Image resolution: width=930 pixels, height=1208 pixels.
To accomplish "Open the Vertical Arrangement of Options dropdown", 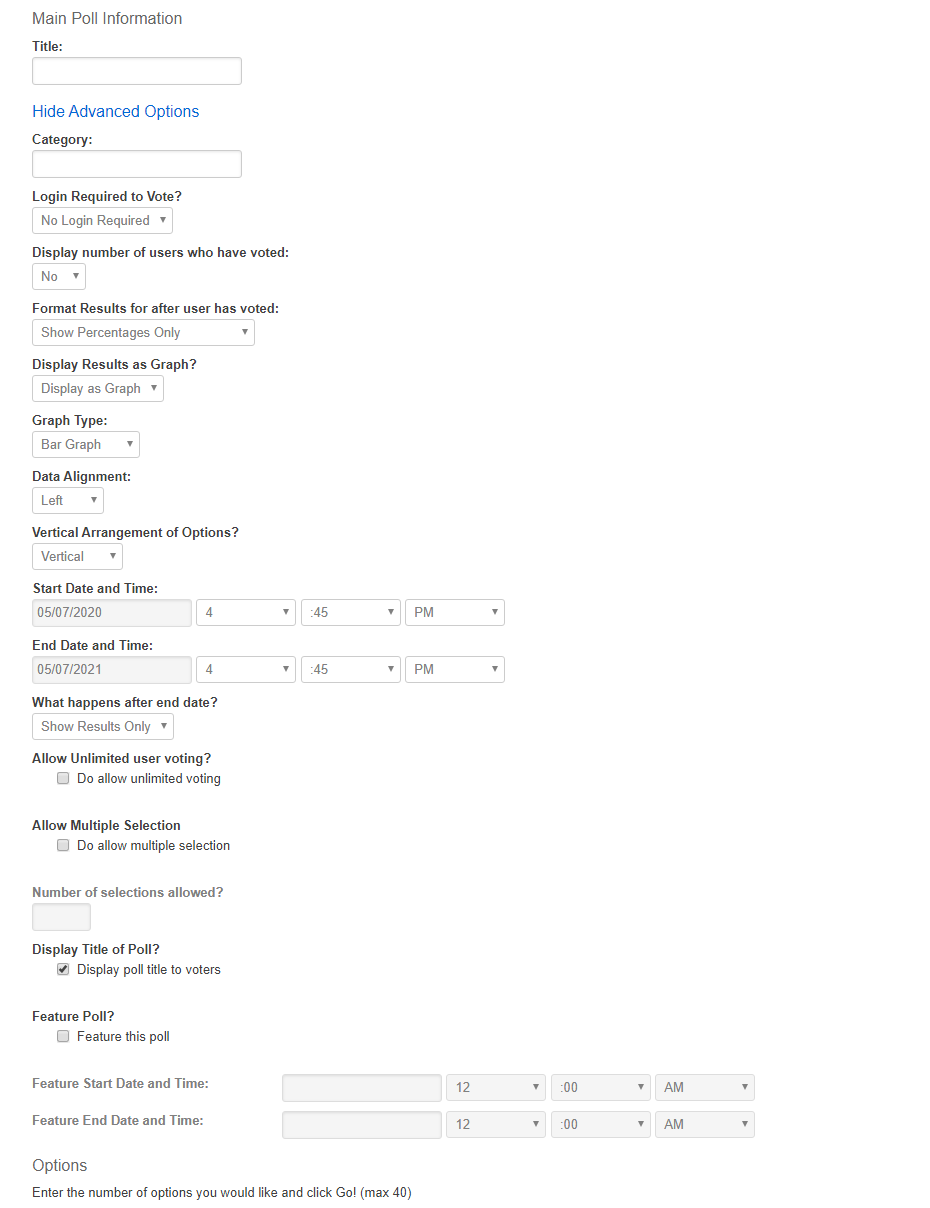I will [76, 556].
